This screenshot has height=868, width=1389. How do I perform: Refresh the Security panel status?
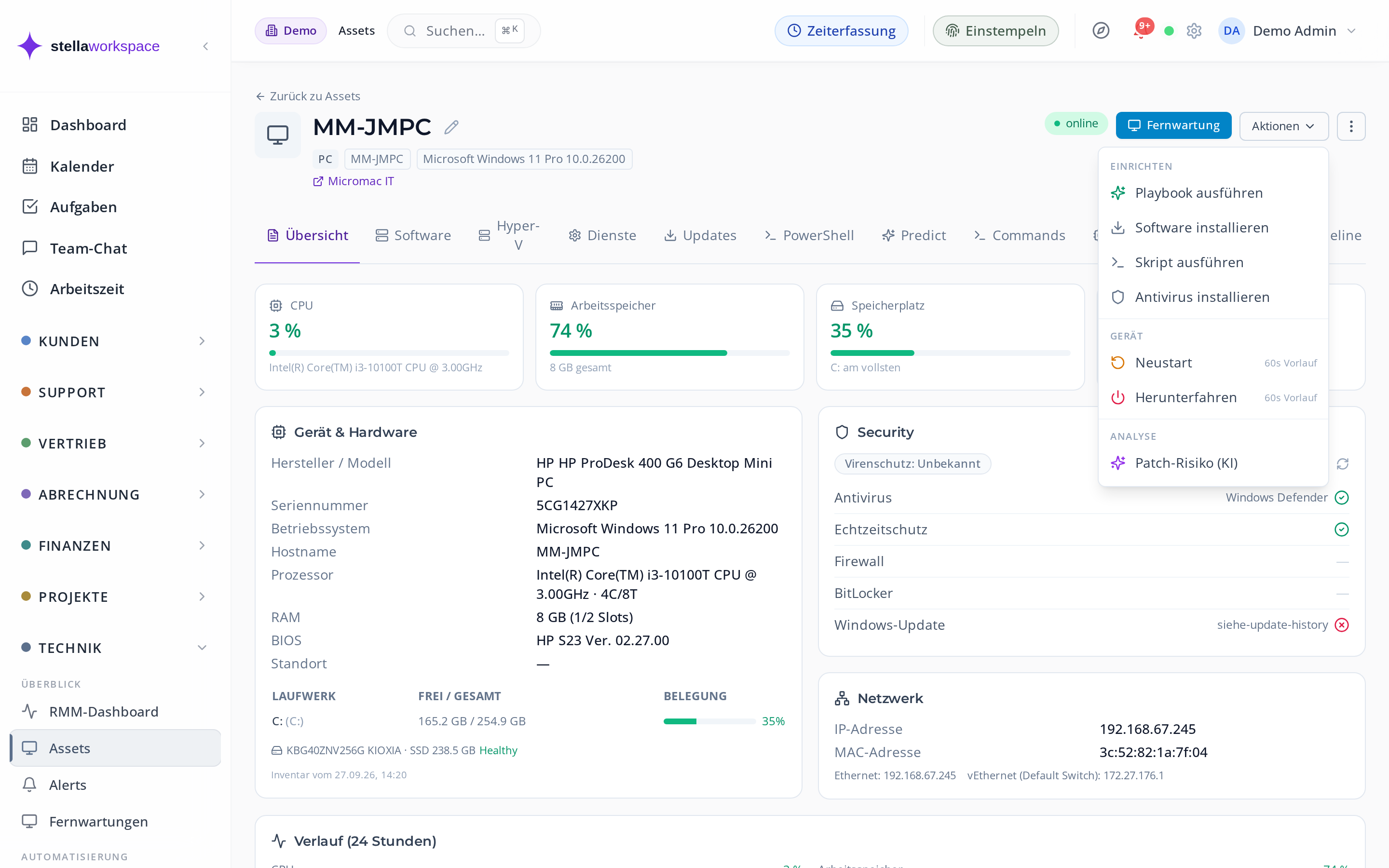pos(1342,464)
